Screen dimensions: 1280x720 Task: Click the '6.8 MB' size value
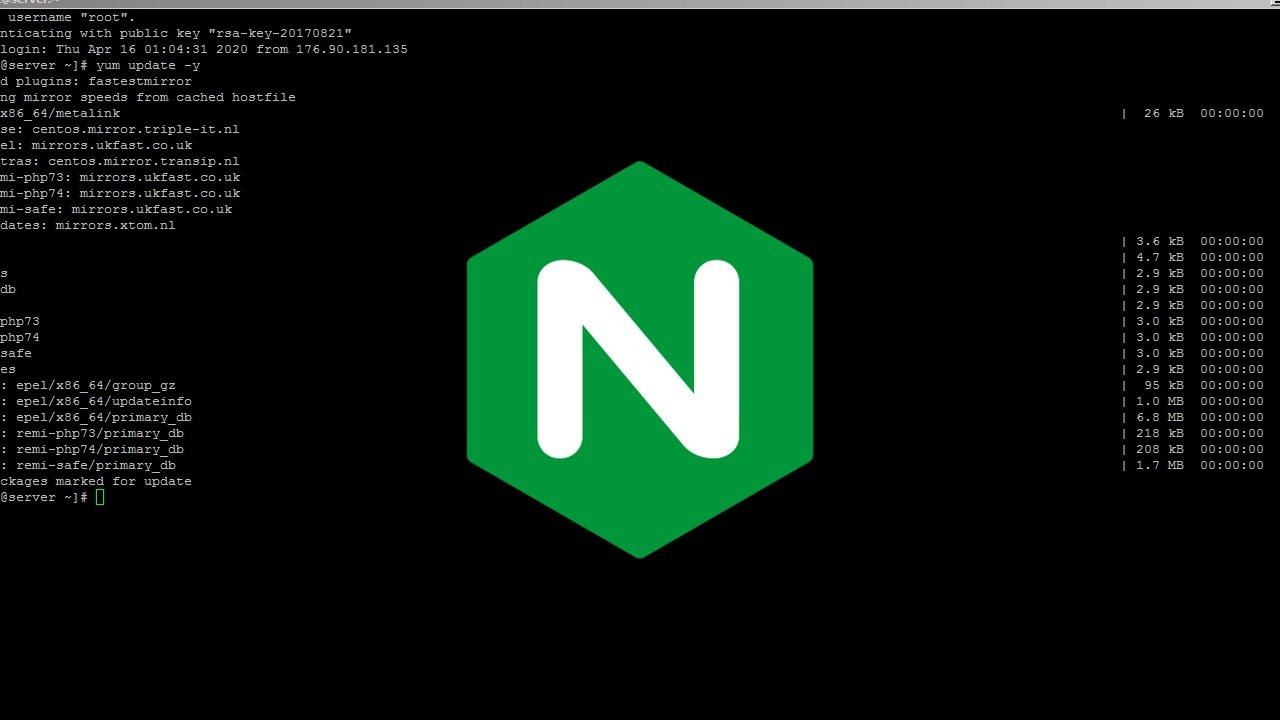click(1160, 417)
